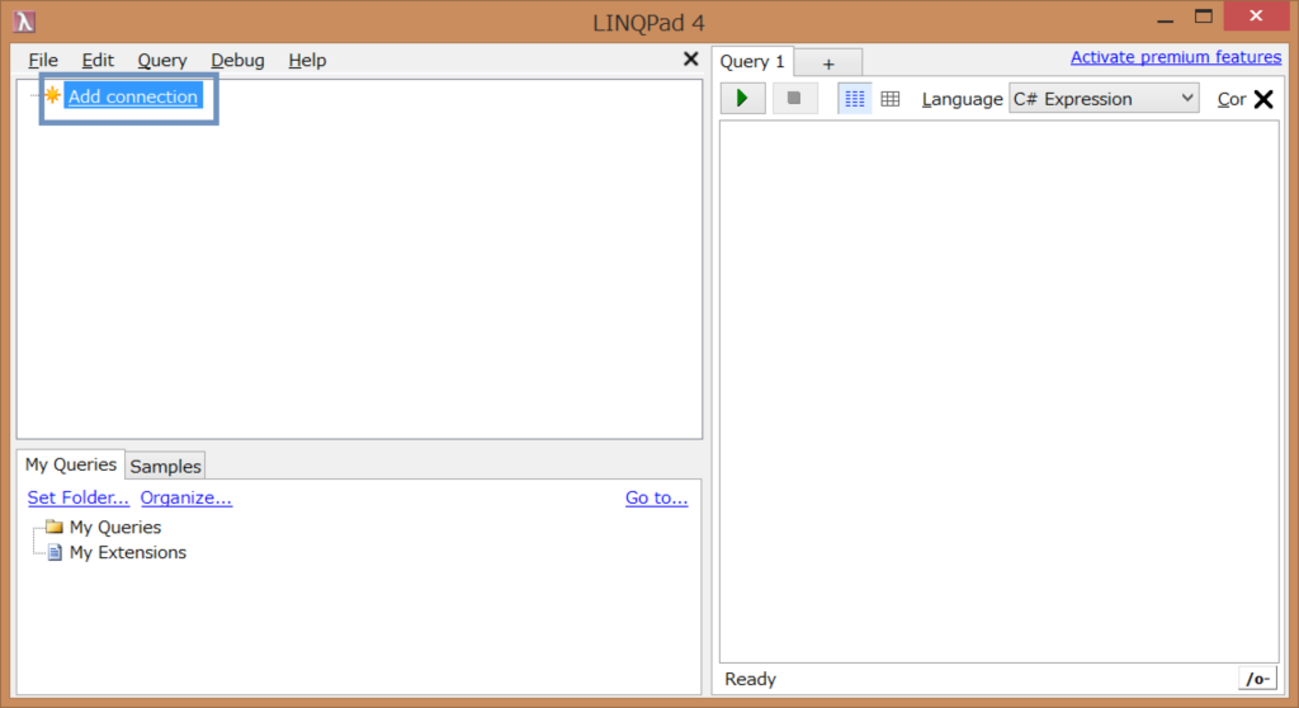
Task: Click the Add connection link
Action: point(133,96)
